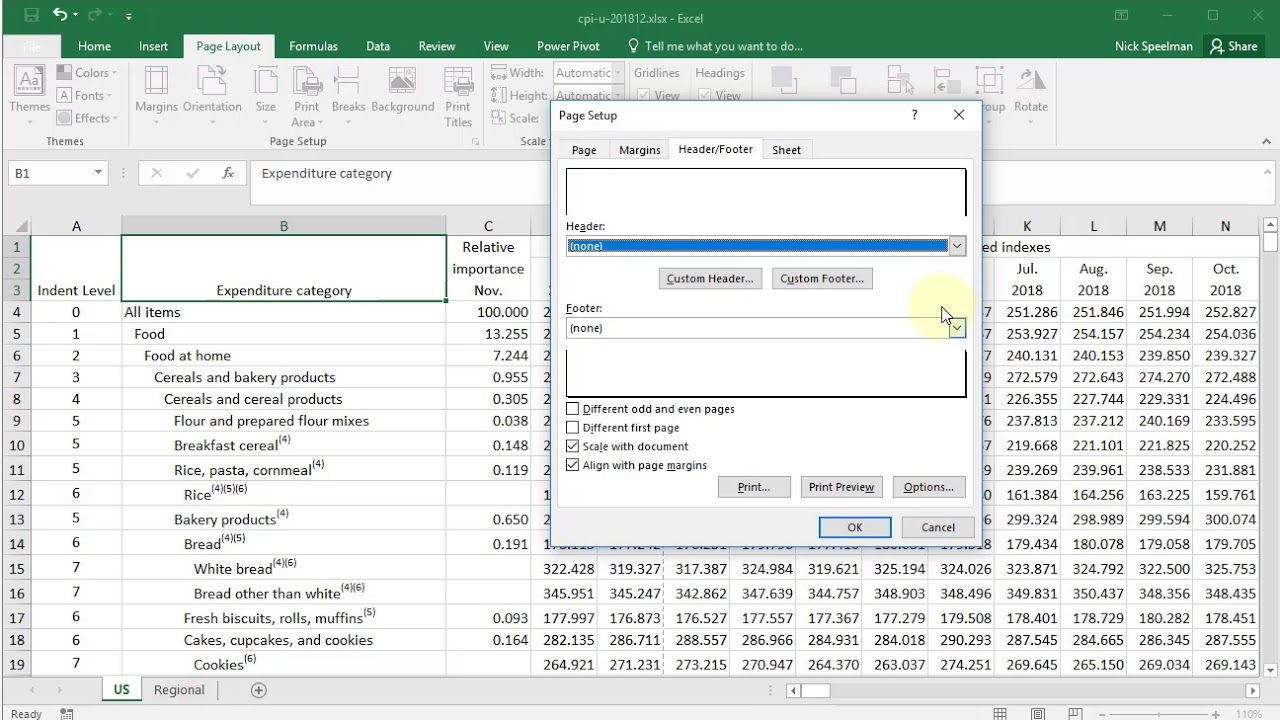Add a new sheet with plus icon
This screenshot has width=1280, height=720.
click(x=258, y=690)
